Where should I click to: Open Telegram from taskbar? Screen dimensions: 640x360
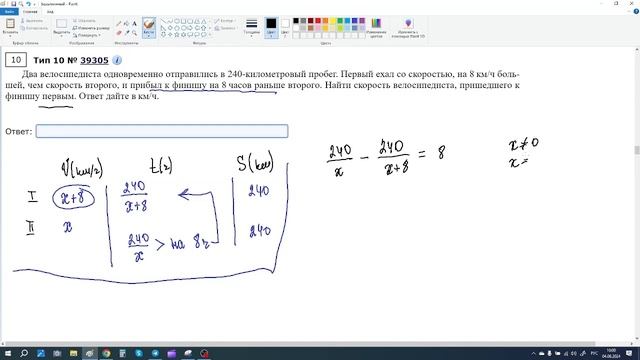click(x=155, y=353)
